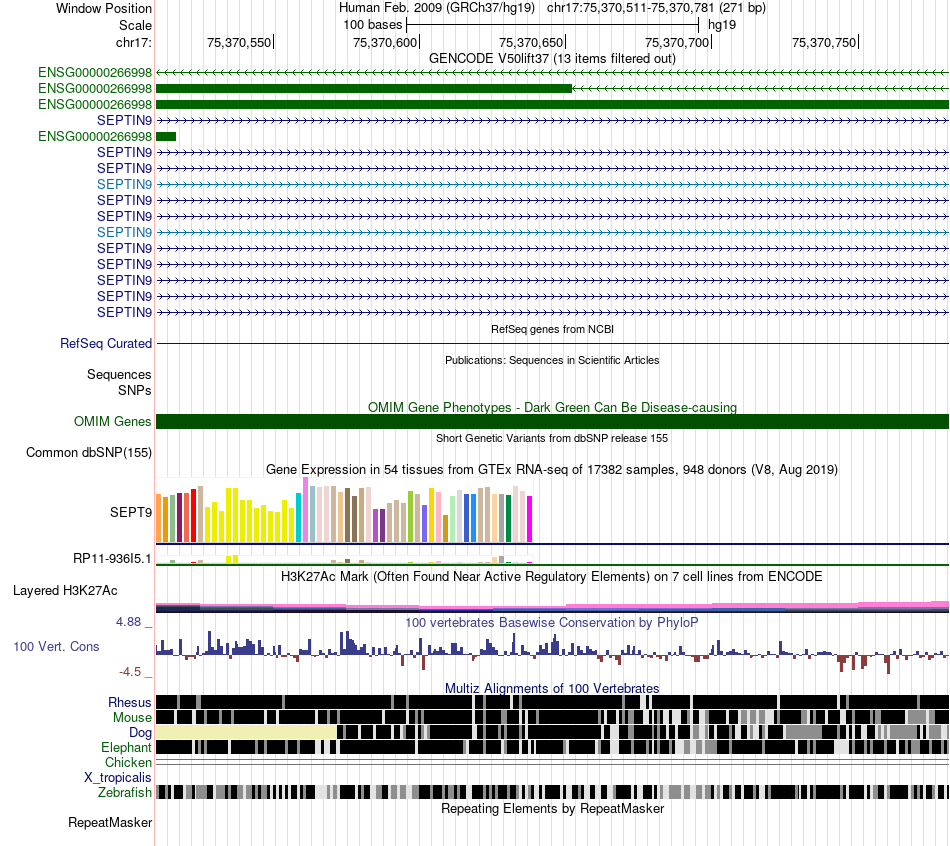Click the Chicken species label

click(x=128, y=762)
